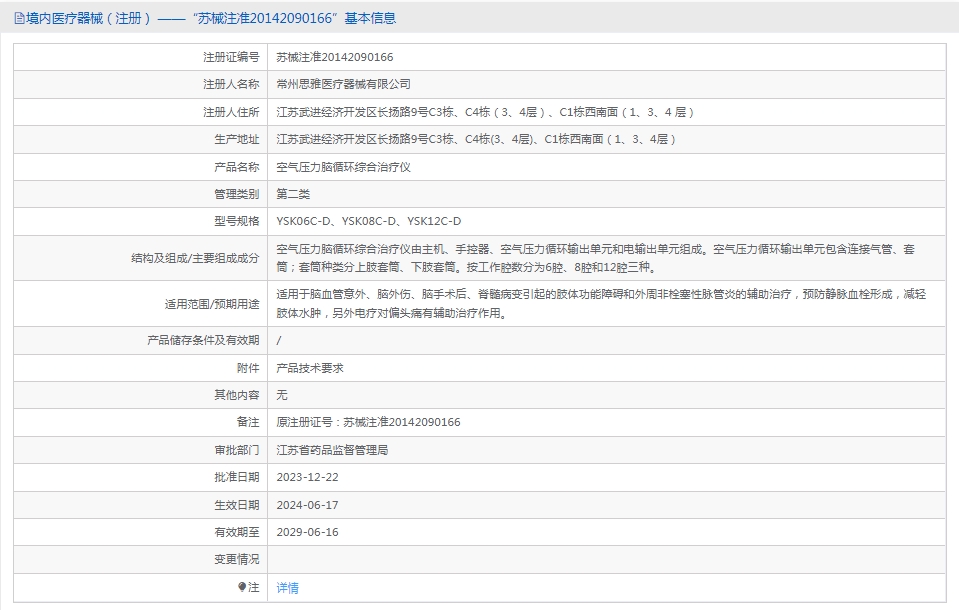The height and width of the screenshot is (610, 959).
Task: Click the 其他内容 label
Action: [237, 395]
